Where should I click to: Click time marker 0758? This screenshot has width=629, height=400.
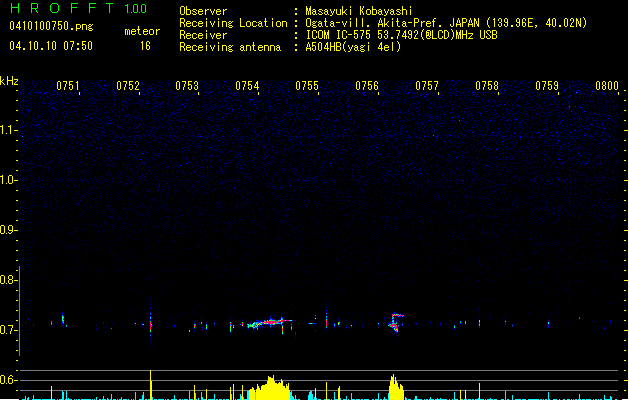487,86
